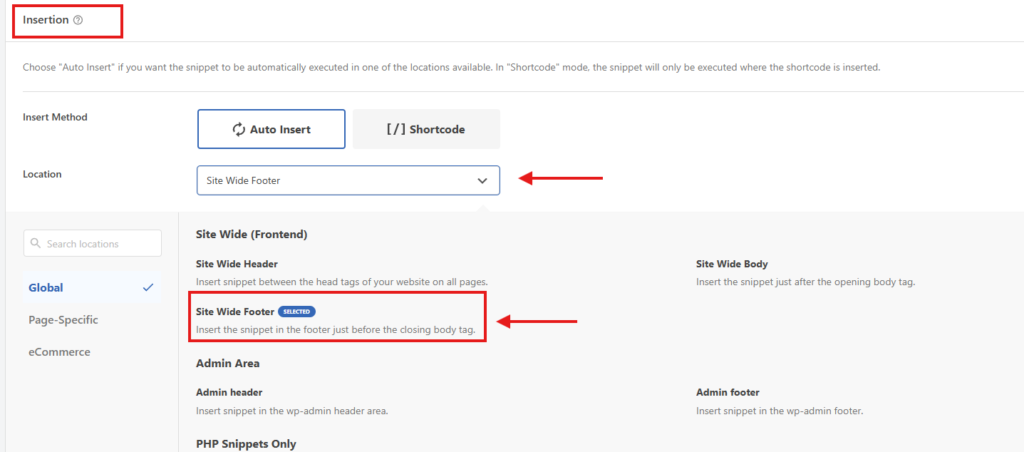Viewport: 1024px width, 452px height.
Task: Click the chevron arrow in Location field
Action: point(482,181)
